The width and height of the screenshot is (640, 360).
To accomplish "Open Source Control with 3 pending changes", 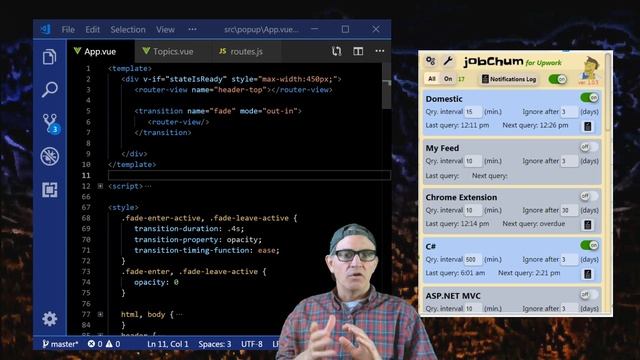I will pyautogui.click(x=50, y=123).
